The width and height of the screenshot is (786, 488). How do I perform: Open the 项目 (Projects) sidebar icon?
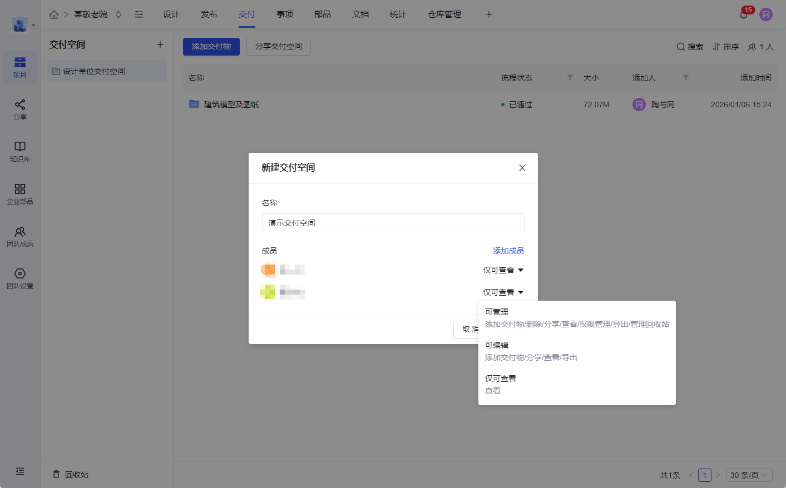pos(20,66)
